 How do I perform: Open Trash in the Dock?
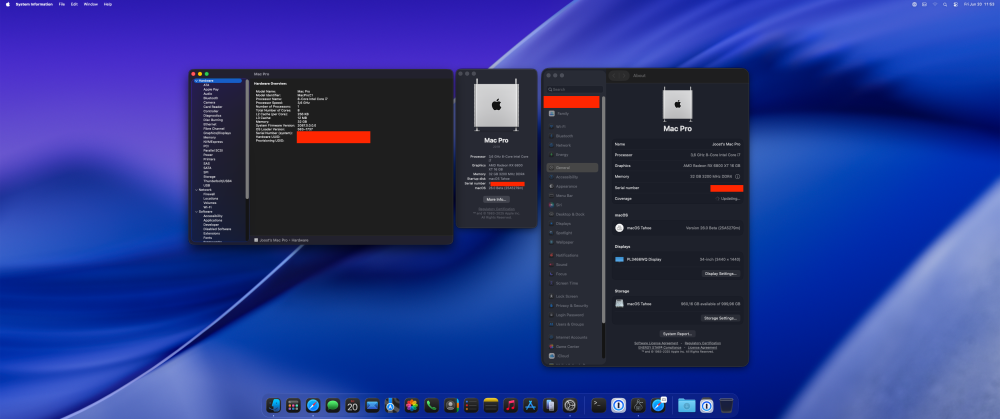pyautogui.click(x=726, y=404)
